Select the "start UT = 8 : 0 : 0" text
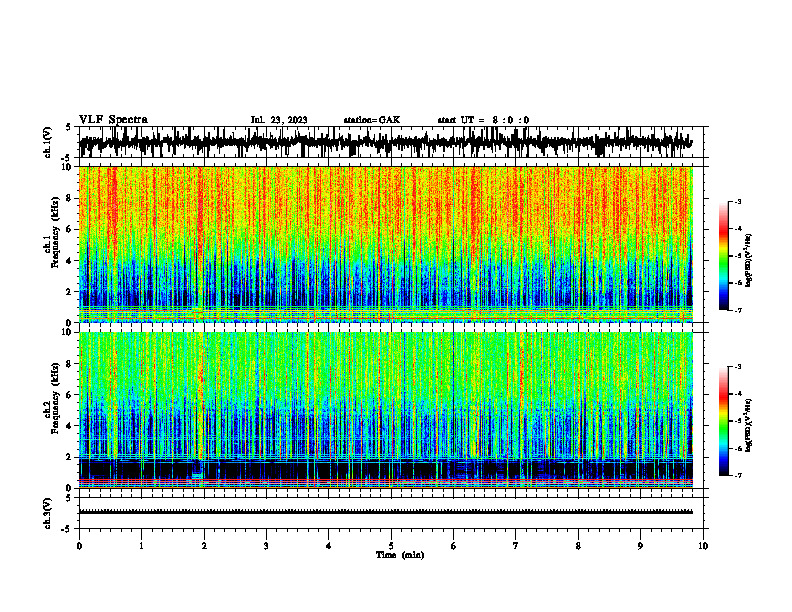 [483, 120]
